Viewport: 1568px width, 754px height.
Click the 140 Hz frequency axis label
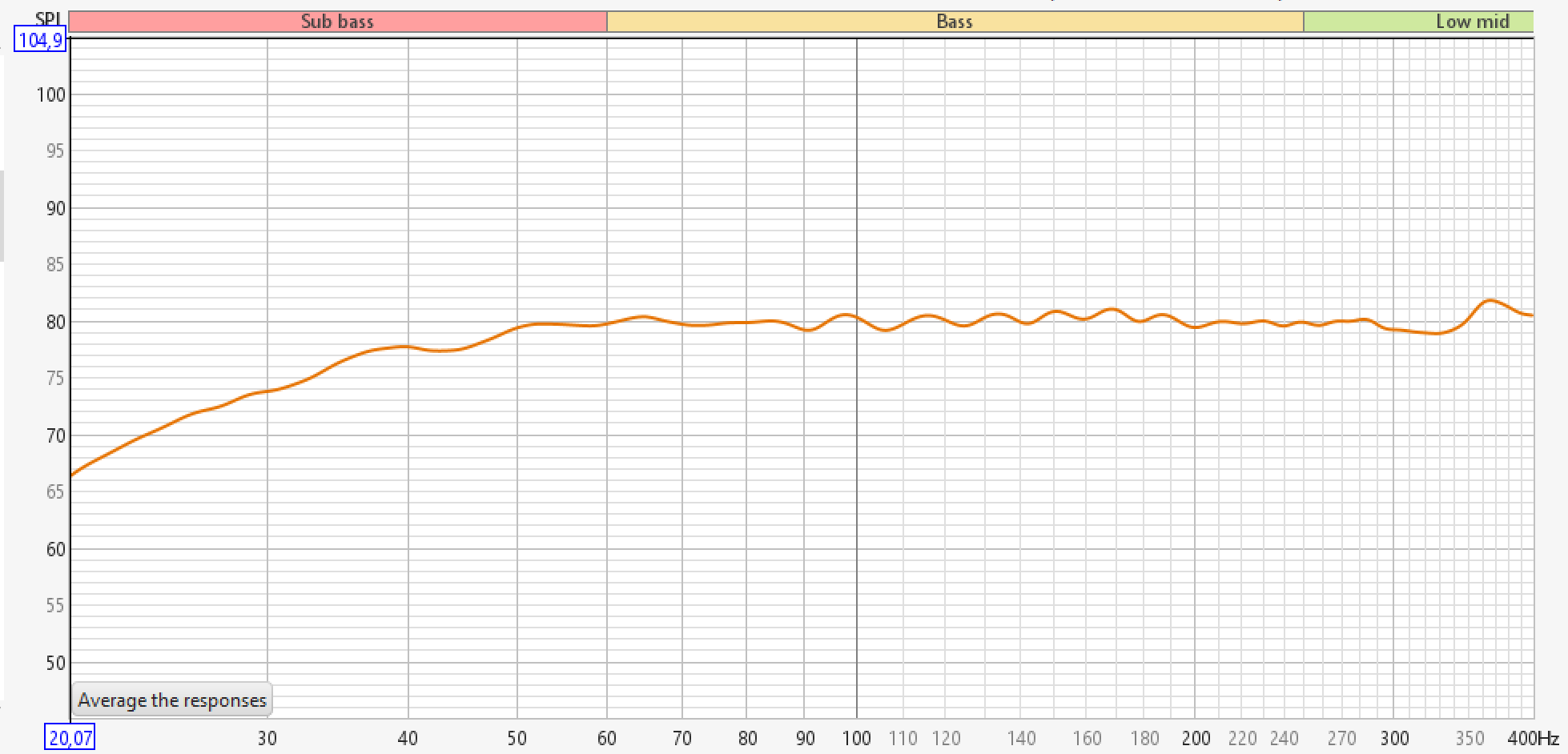point(1021,738)
